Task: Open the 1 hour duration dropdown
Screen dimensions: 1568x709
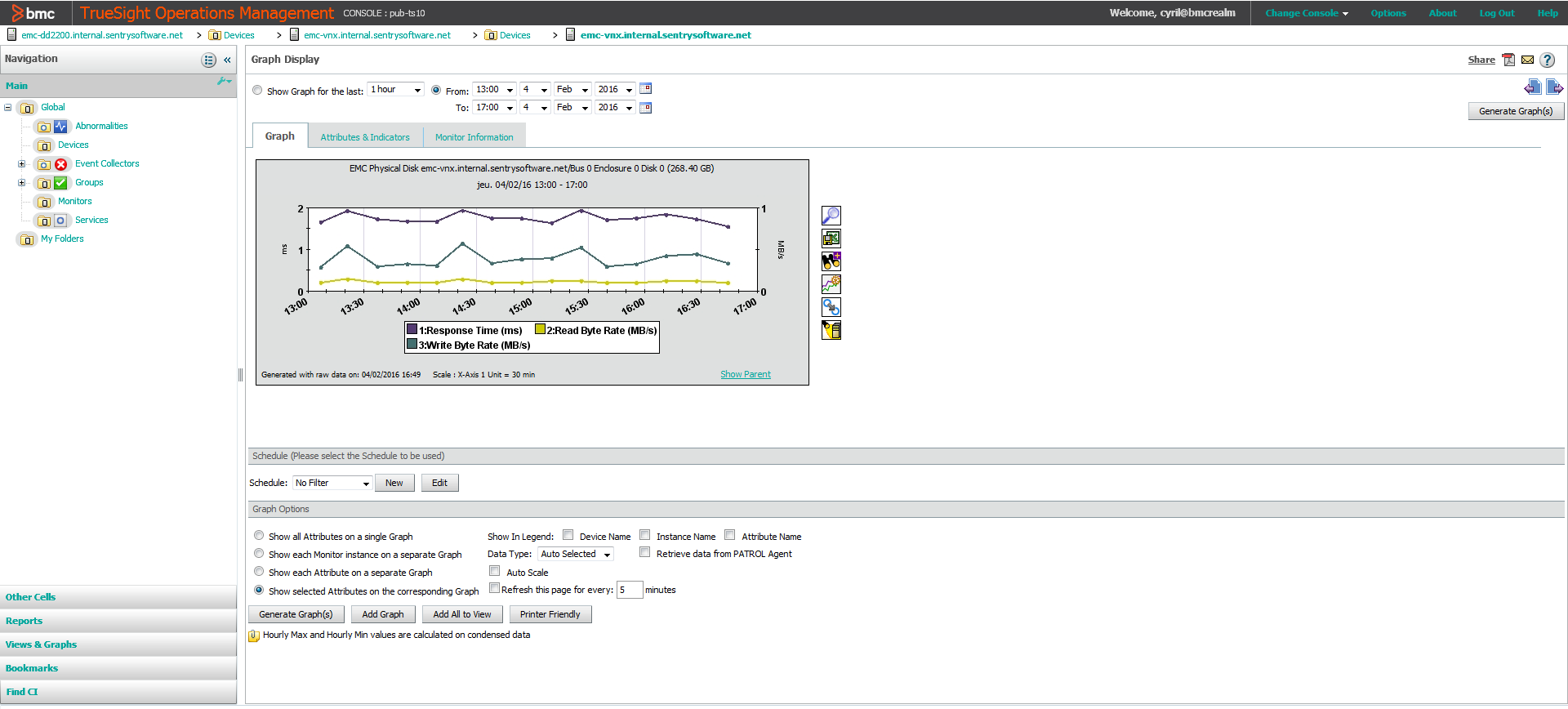Action: coord(396,90)
